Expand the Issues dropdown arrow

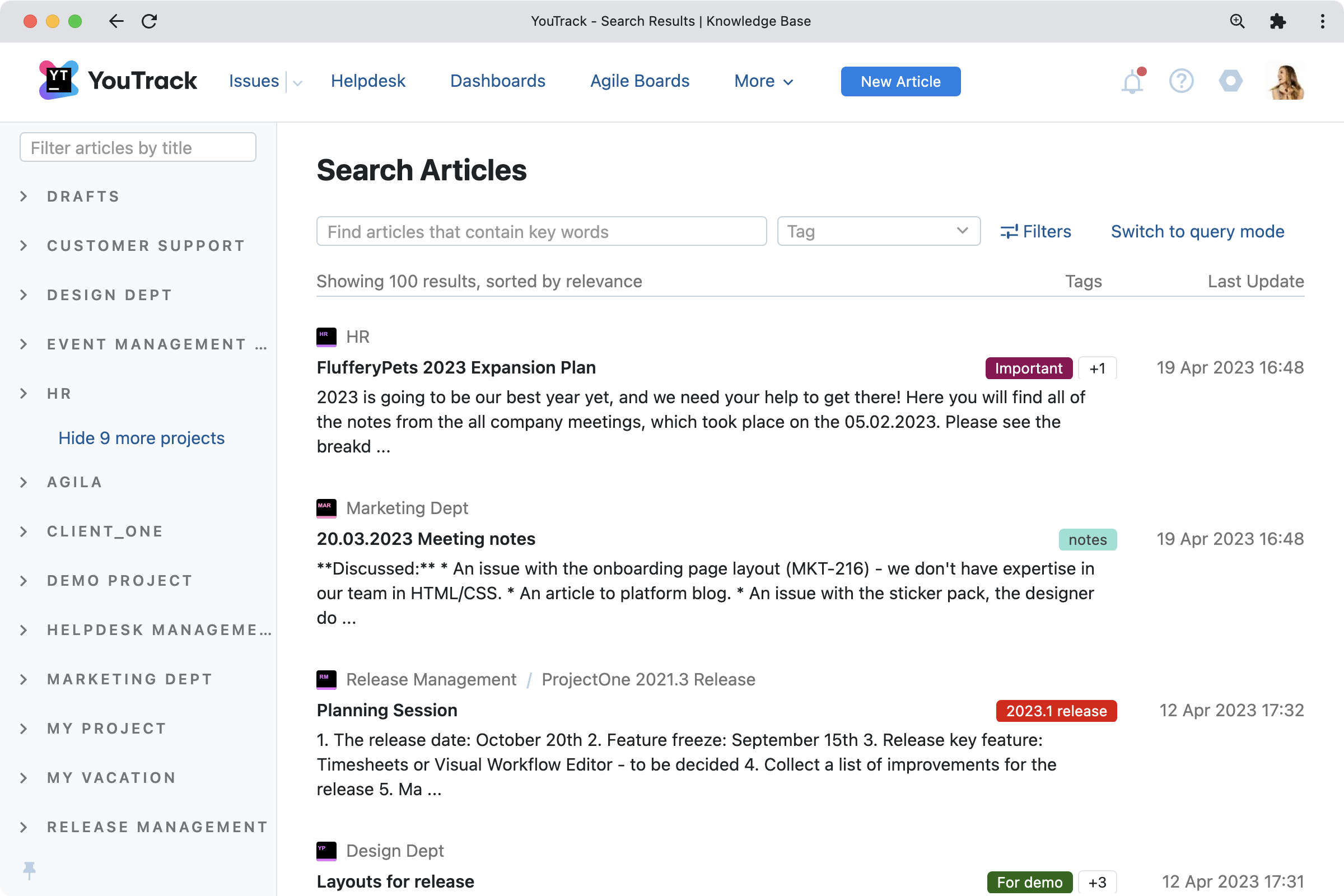pos(297,83)
